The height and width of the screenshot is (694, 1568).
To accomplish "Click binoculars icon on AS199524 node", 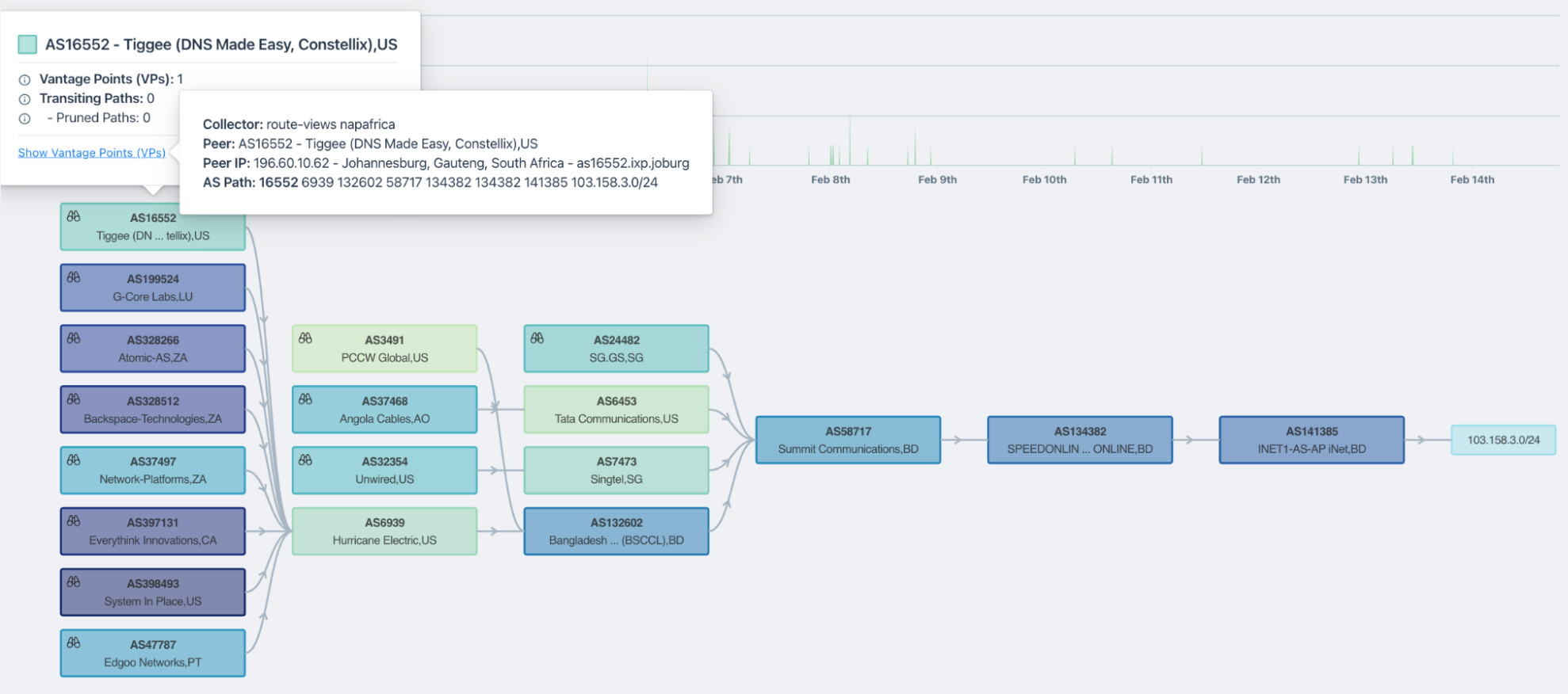I will [x=74, y=277].
